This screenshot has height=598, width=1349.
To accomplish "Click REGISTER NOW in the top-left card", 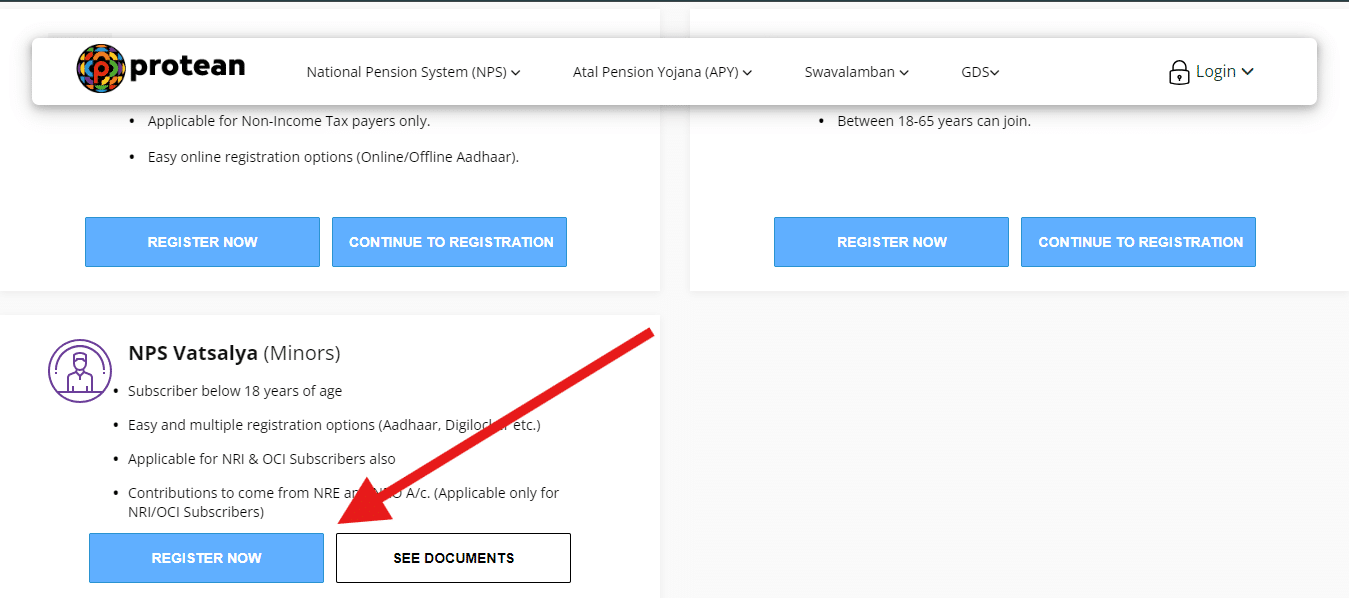I will point(202,241).
